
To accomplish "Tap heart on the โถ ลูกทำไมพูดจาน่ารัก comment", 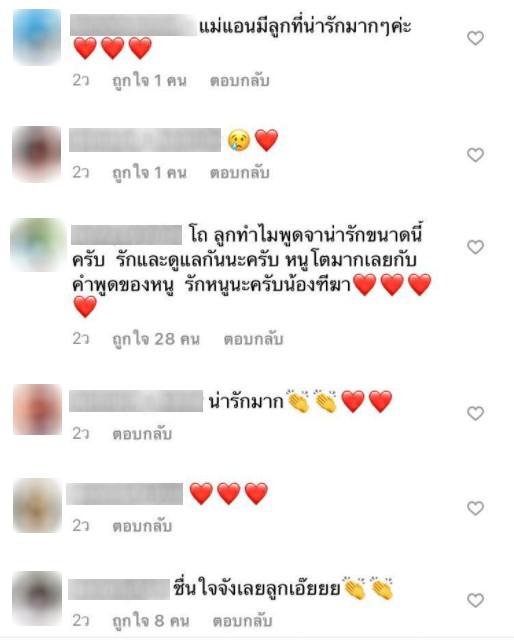I will tap(475, 247).
